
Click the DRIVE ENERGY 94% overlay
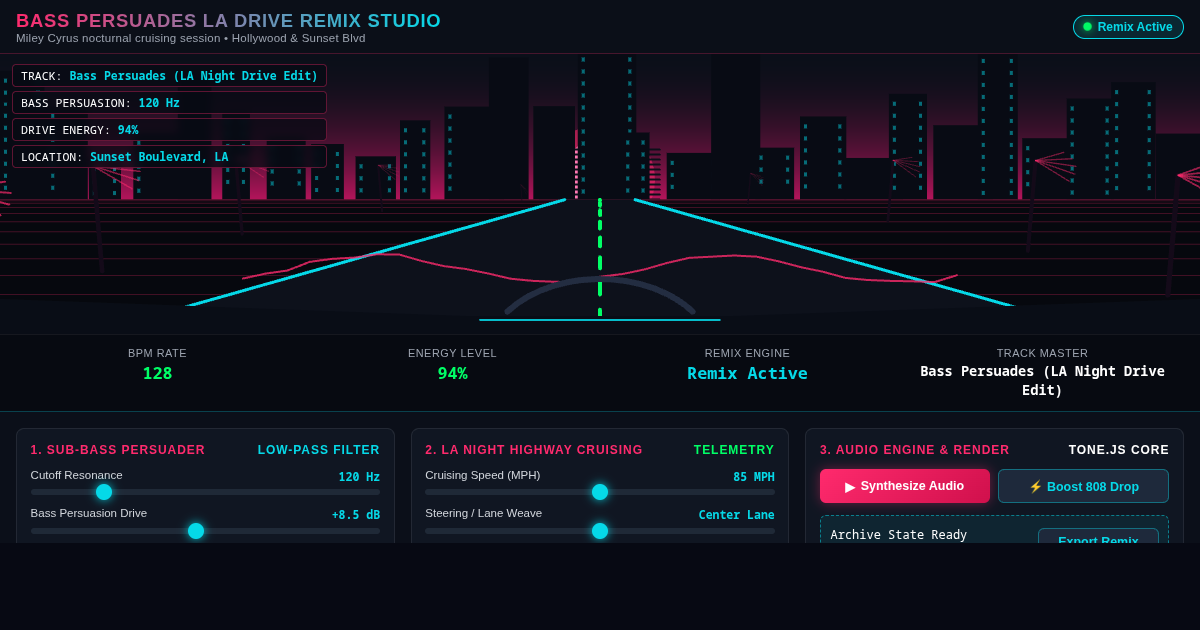click(x=169, y=130)
